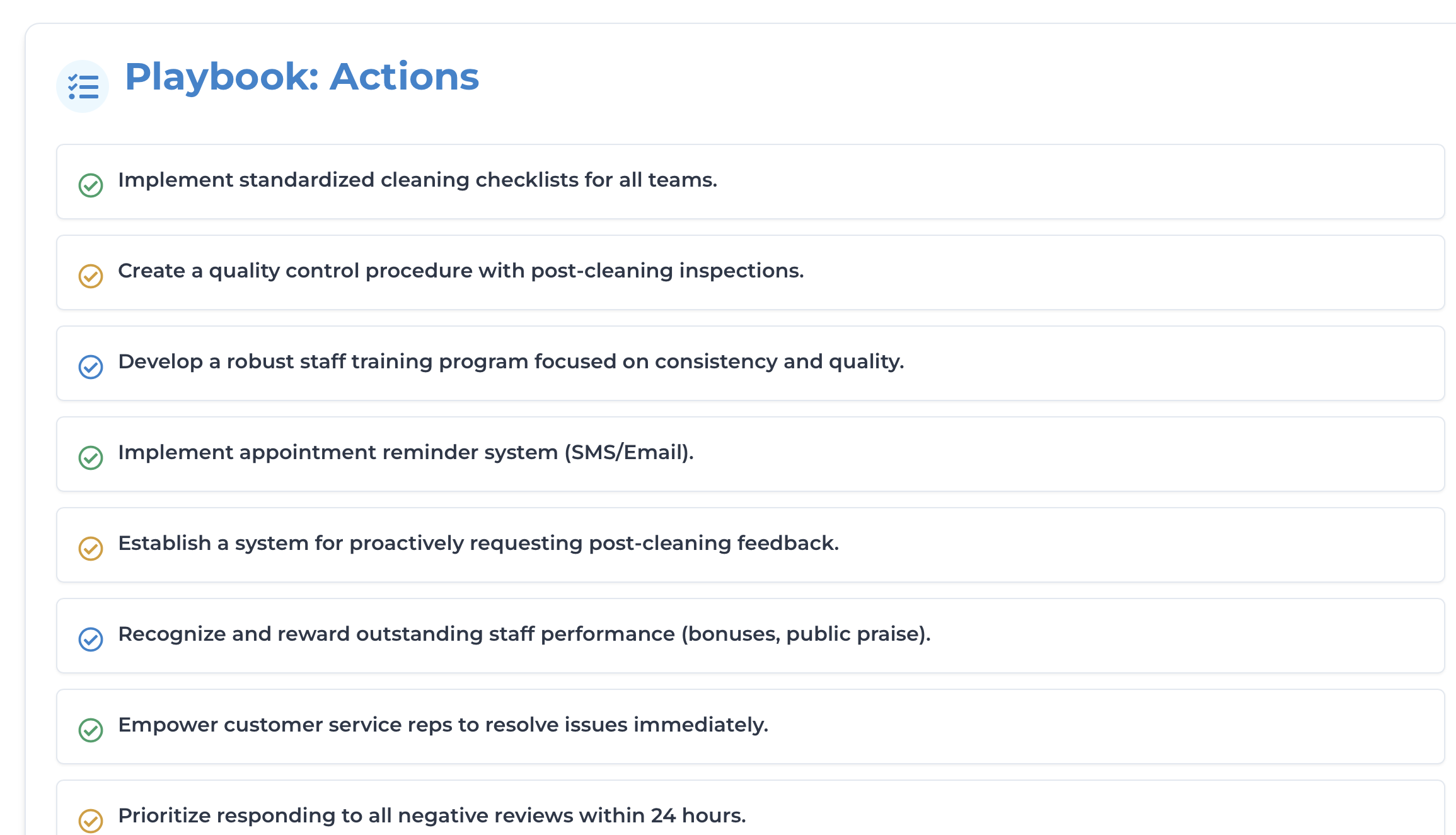
Task: Toggle the green check for empowering service reps
Action: click(91, 730)
